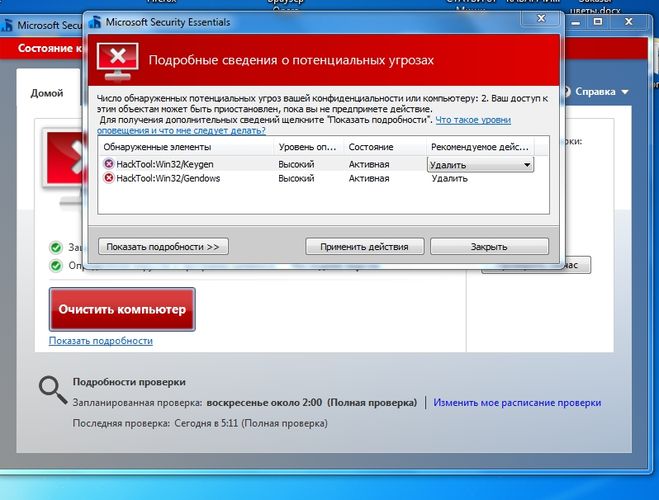Click the magnifier icon beside Подробности проверки
The width and height of the screenshot is (659, 500).
pyautogui.click(x=53, y=390)
